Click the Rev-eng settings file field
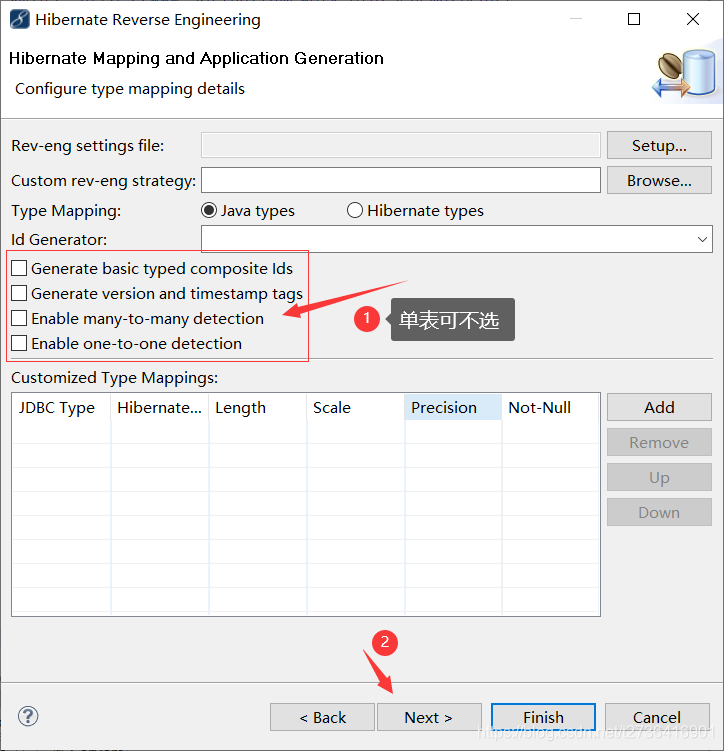The image size is (724, 751). 401,145
